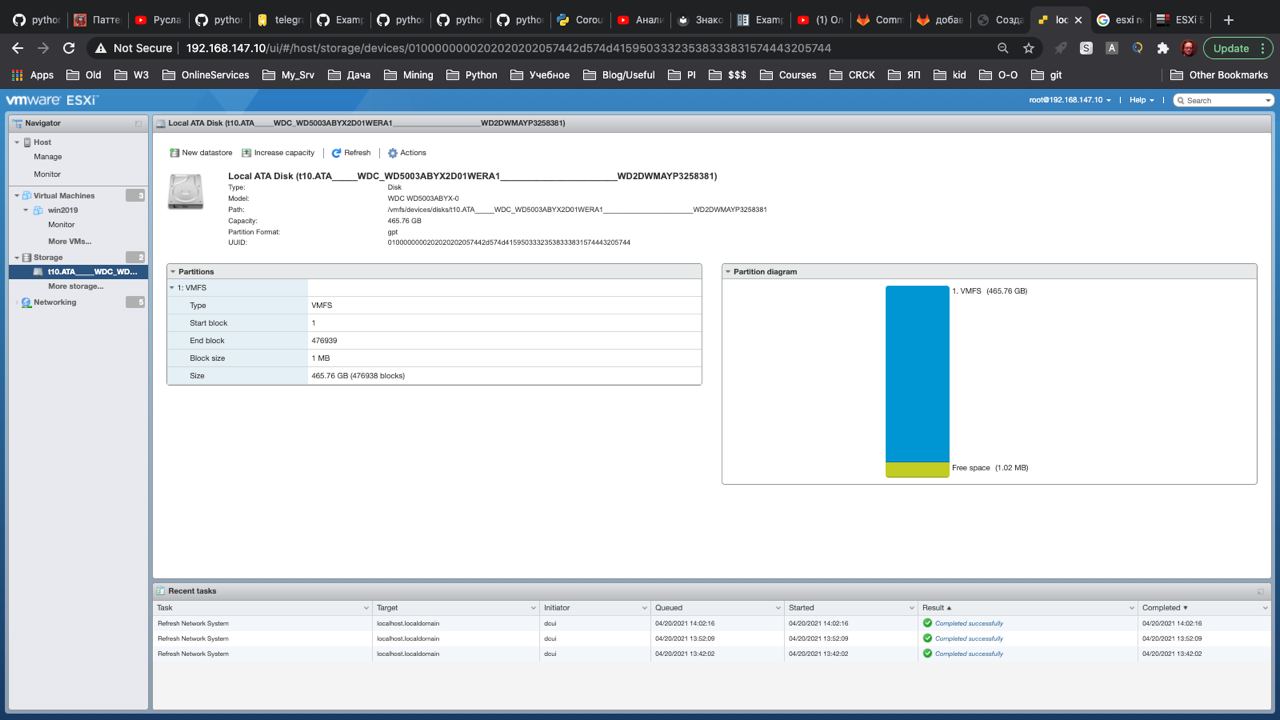Click the ESXi Search field
The height and width of the screenshot is (720, 1280).
click(1224, 100)
